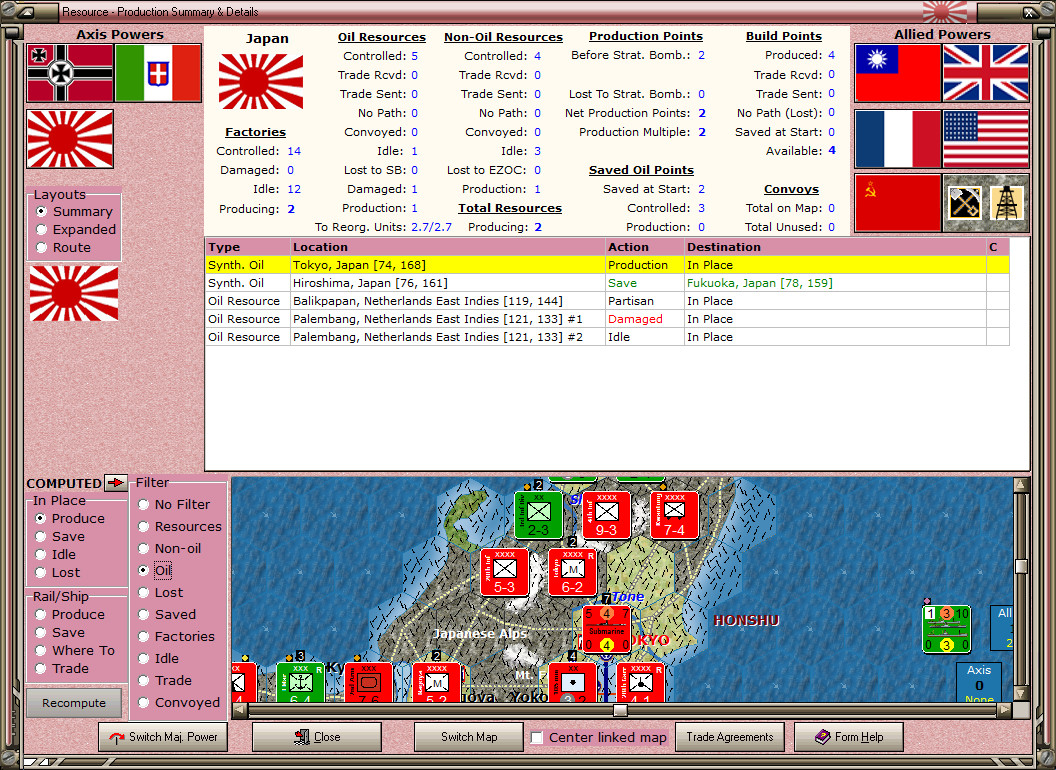Click the United States flag thumbnail
Image resolution: width=1056 pixels, height=770 pixels.
click(986, 139)
